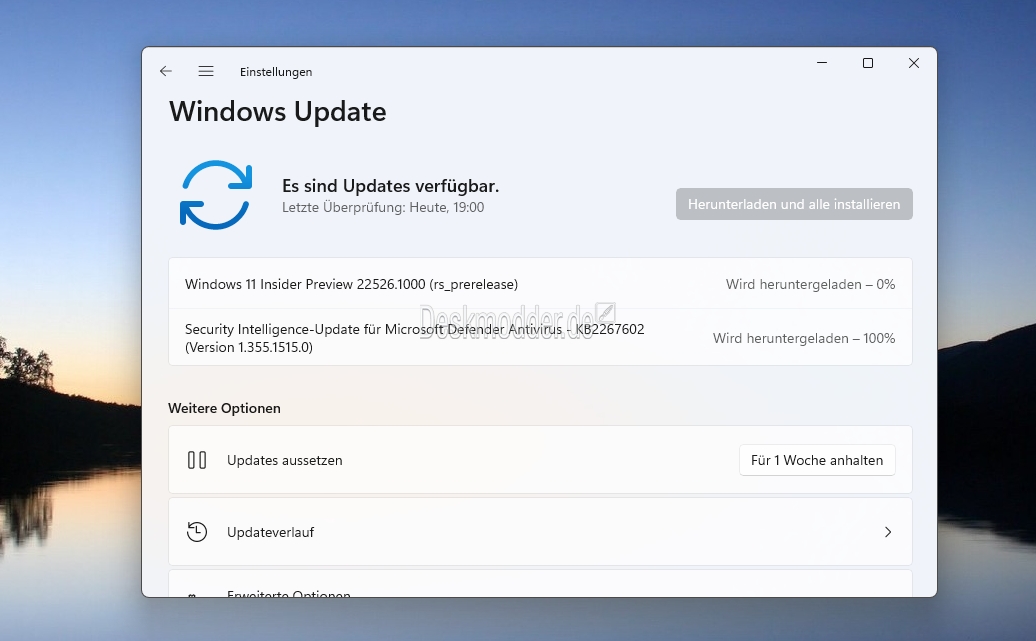The width and height of the screenshot is (1036, 641).
Task: Click the 'Es sind Updates verfügbar.' heading
Action: tap(390, 186)
